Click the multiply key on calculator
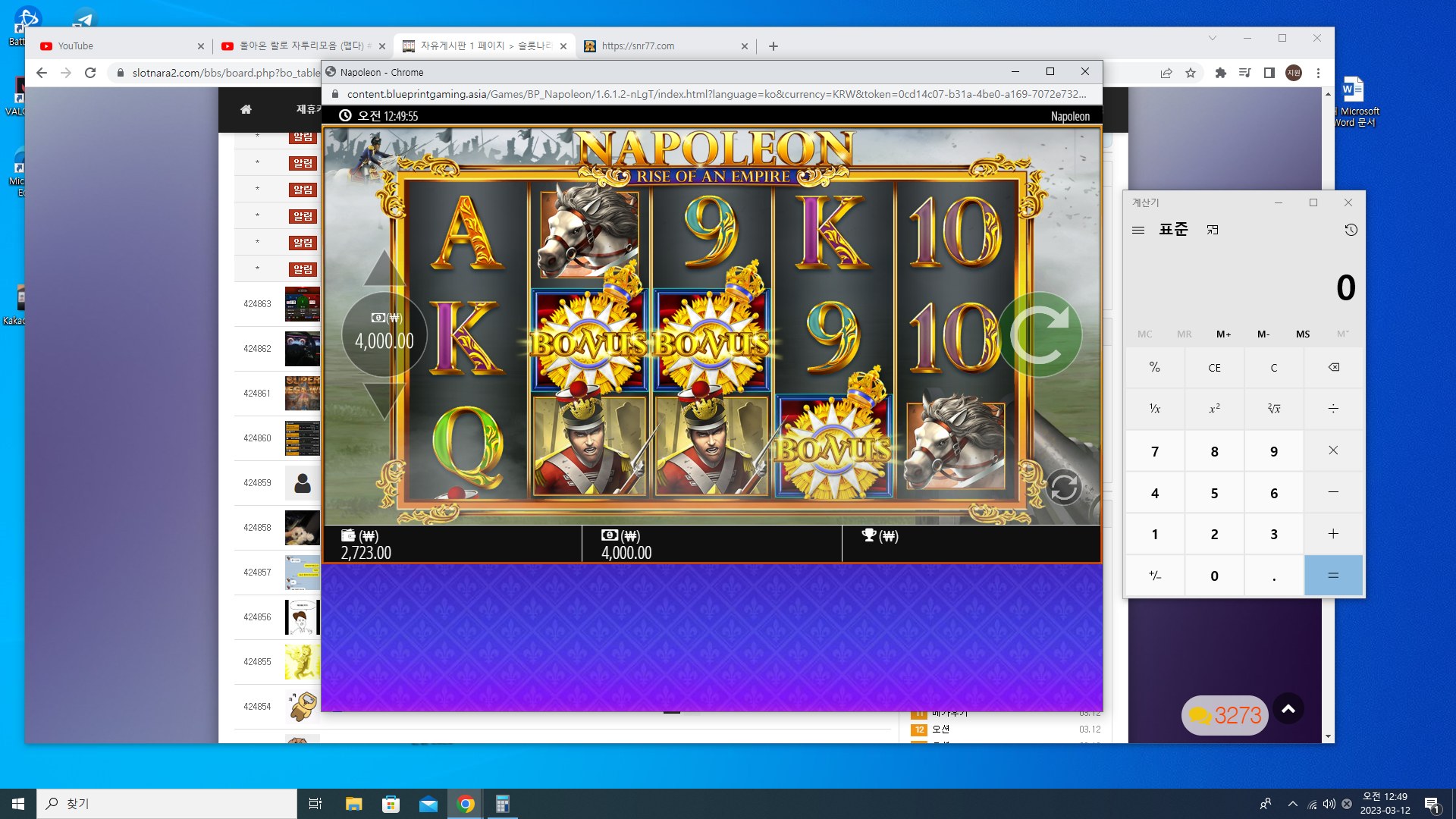Image resolution: width=1456 pixels, height=819 pixels. pos(1333,450)
